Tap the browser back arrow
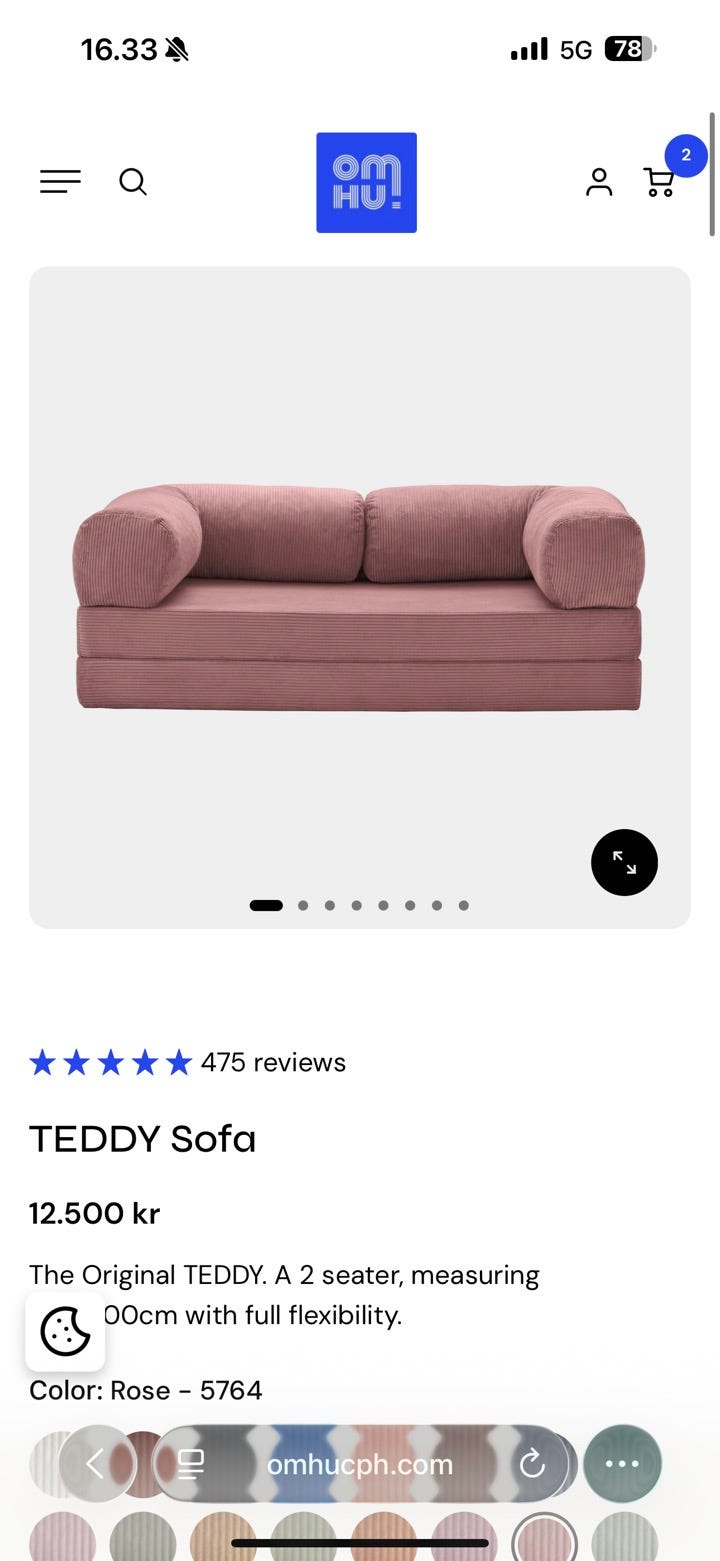 (x=96, y=1465)
